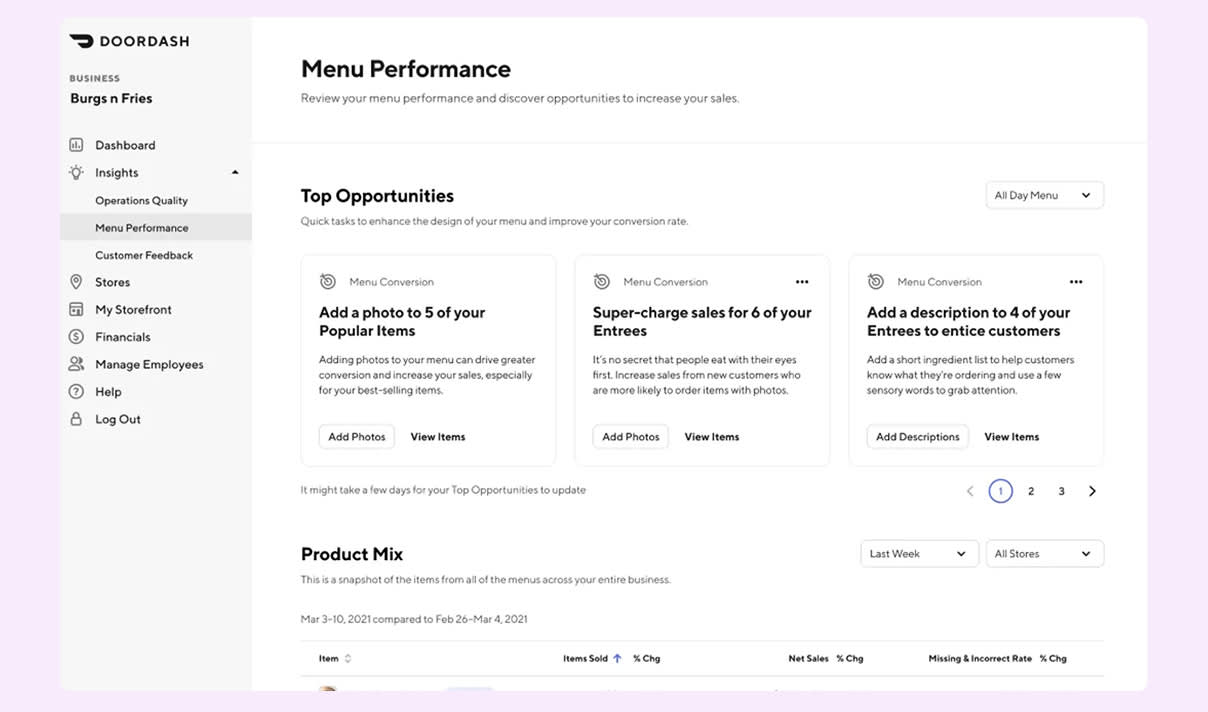Click the DoorDash logo
The height and width of the screenshot is (712, 1208).
pos(129,41)
